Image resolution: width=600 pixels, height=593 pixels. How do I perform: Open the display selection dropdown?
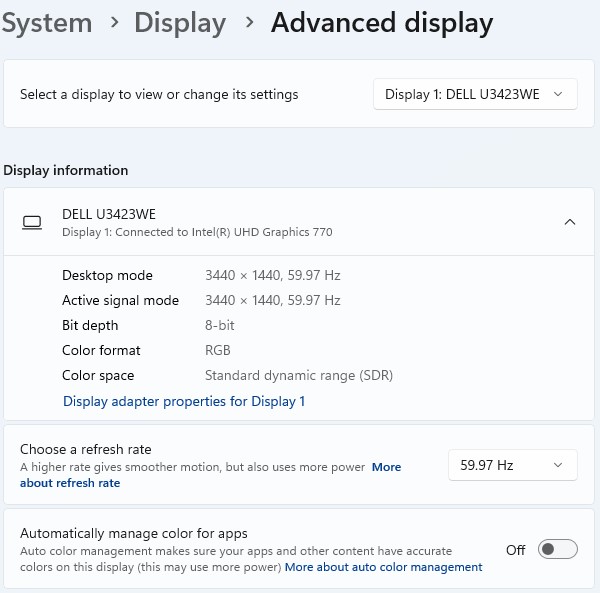[x=474, y=94]
